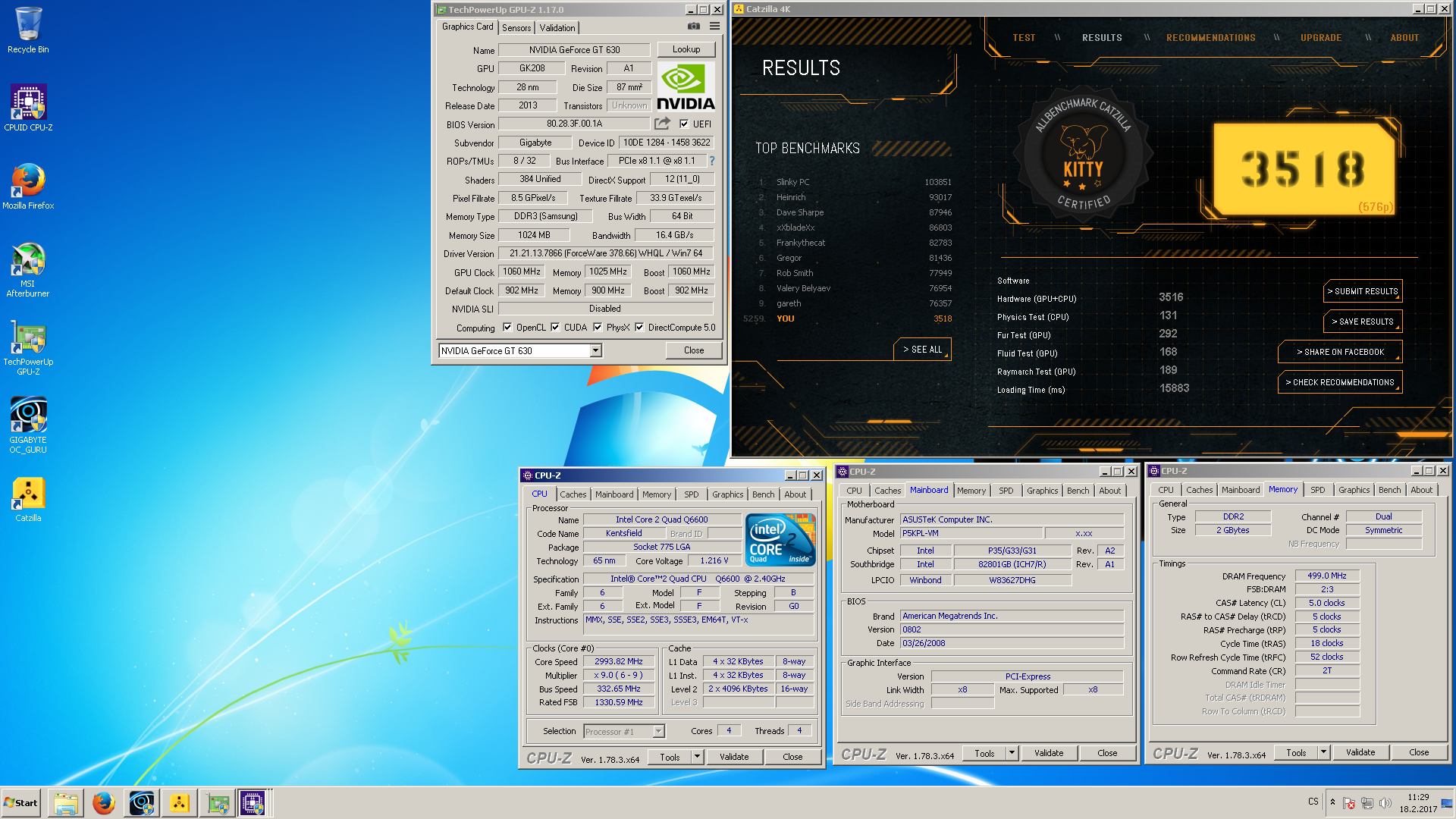Expand Tools dropdown arrow in Memory window

pos(1323,752)
